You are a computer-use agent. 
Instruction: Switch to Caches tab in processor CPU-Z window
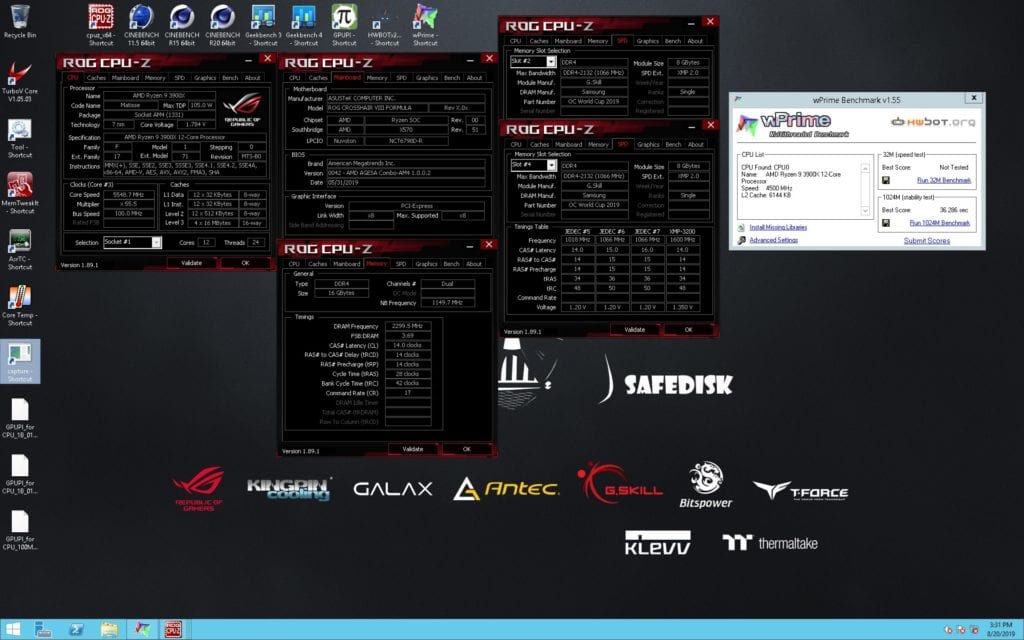96,78
